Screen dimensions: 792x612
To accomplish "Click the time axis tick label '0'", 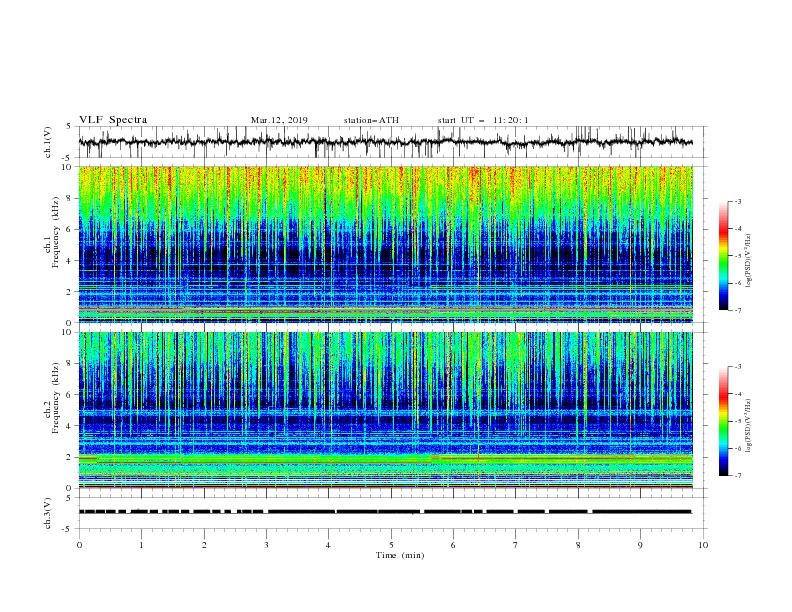I will coord(79,545).
